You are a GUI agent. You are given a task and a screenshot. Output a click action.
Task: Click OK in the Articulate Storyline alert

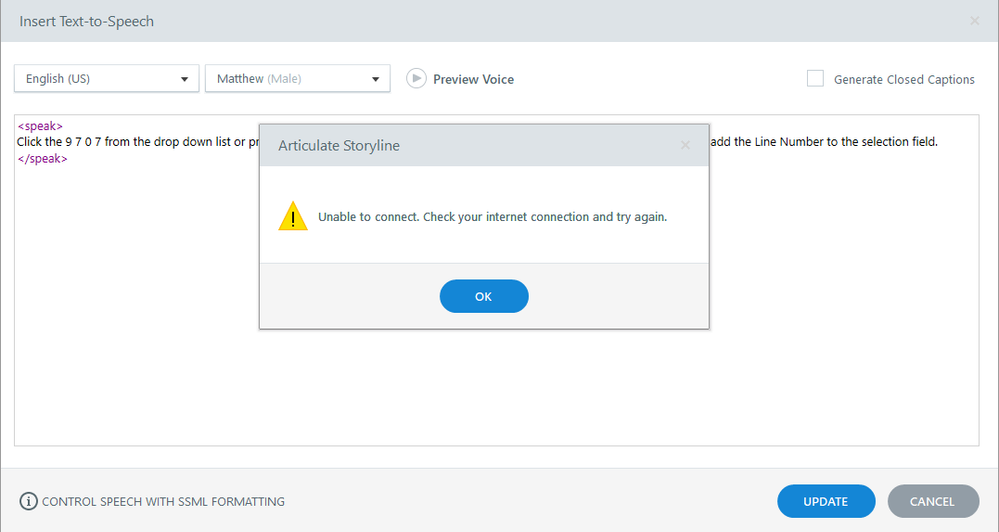pyautogui.click(x=484, y=296)
